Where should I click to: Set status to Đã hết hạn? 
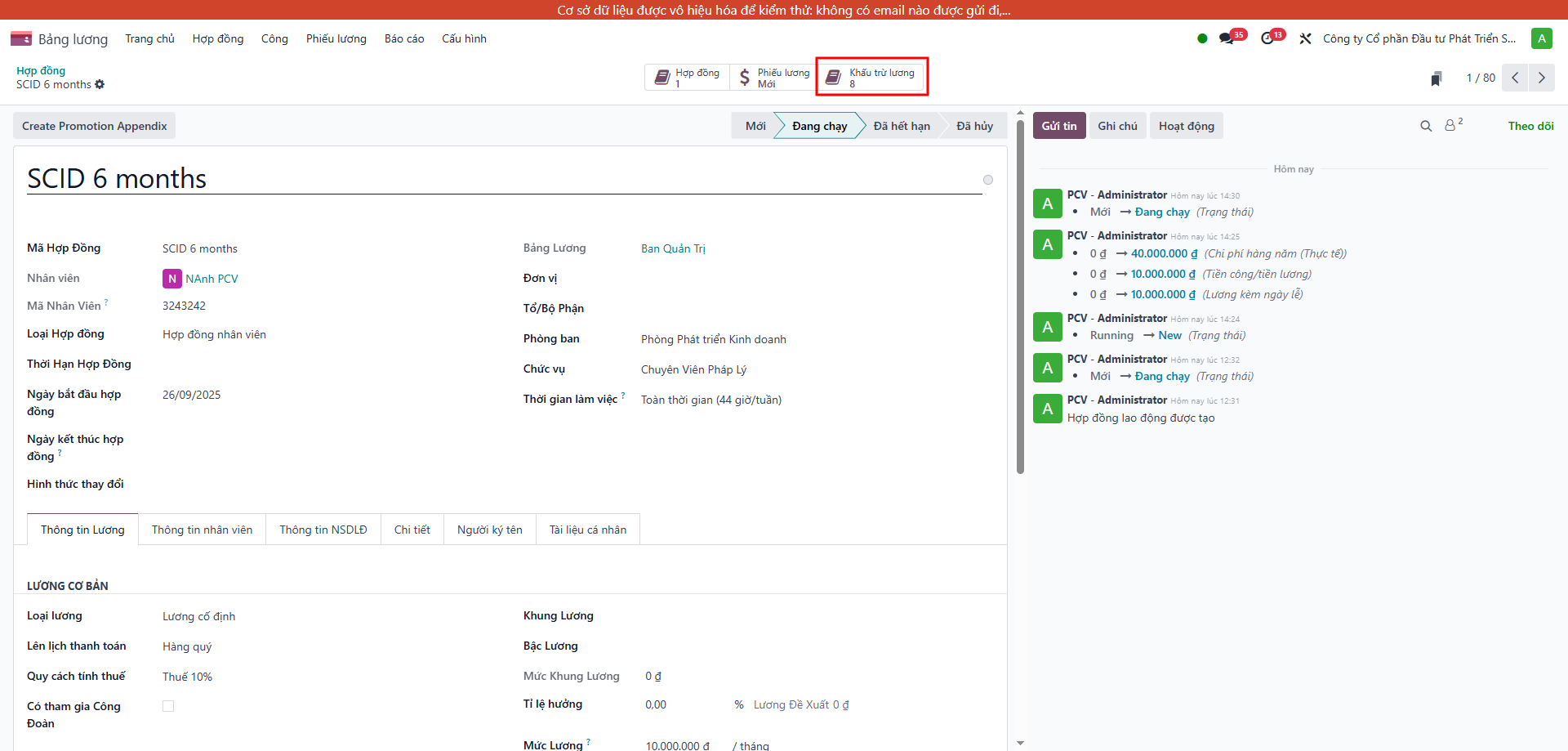click(x=902, y=126)
